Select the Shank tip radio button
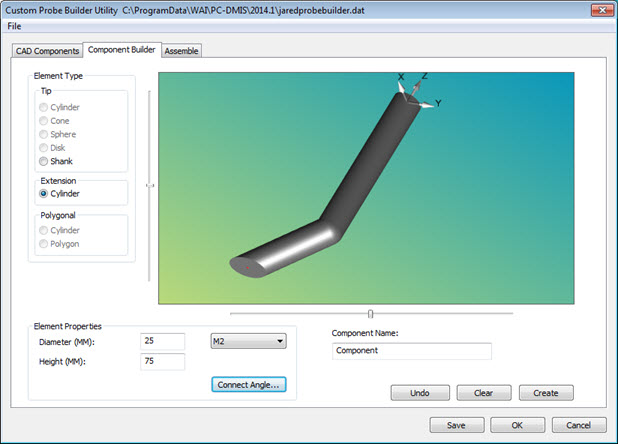618x444 pixels. click(43, 161)
